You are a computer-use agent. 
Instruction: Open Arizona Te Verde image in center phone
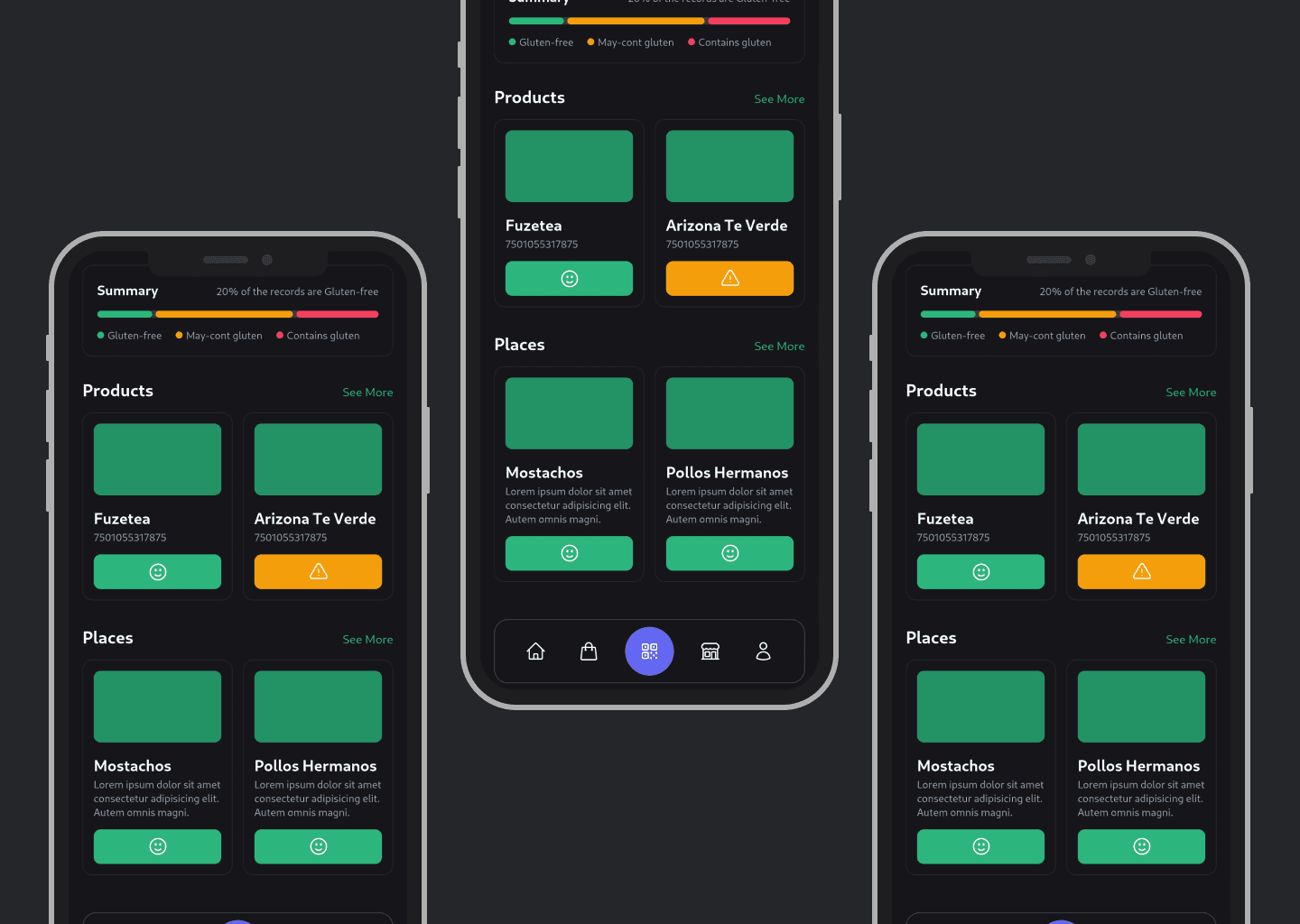[729, 166]
